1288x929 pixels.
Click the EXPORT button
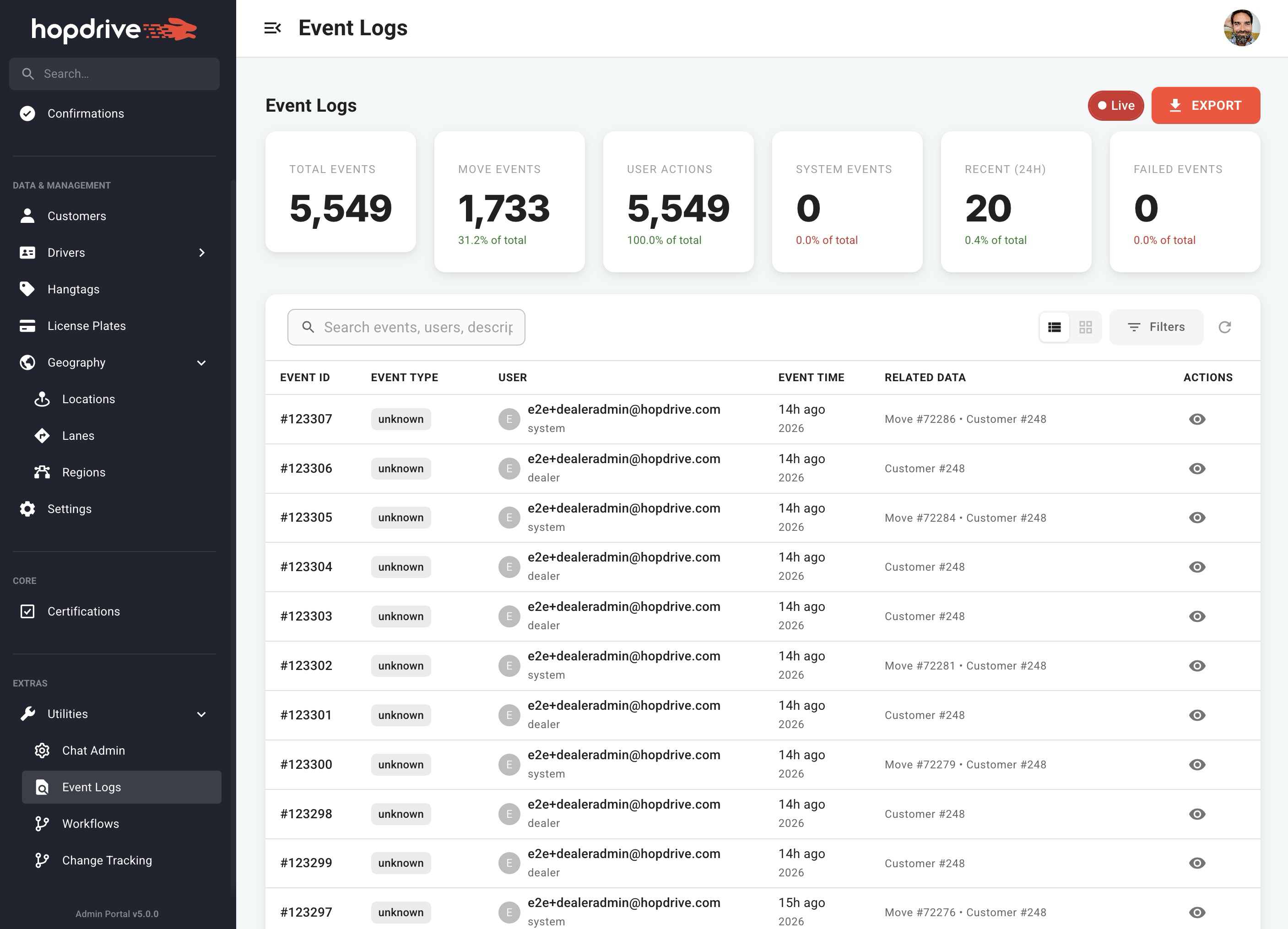pyautogui.click(x=1205, y=106)
